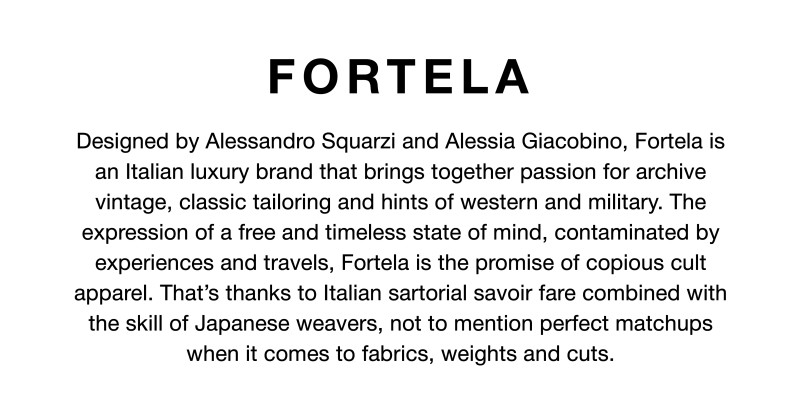
Task: Click the phrase 'perfect matchups'
Action: tap(626, 323)
